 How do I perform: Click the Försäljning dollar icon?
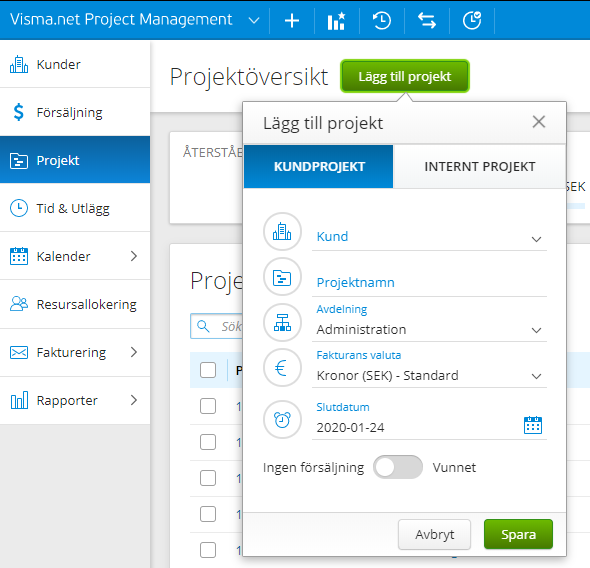[18, 112]
